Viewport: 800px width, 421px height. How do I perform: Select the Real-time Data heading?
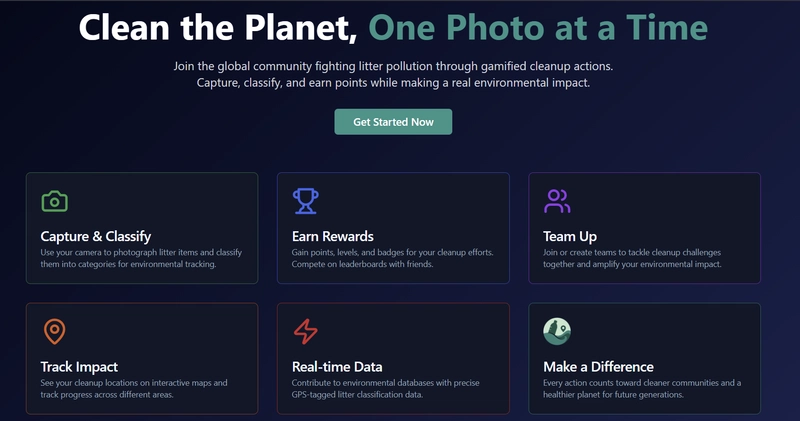(x=337, y=367)
